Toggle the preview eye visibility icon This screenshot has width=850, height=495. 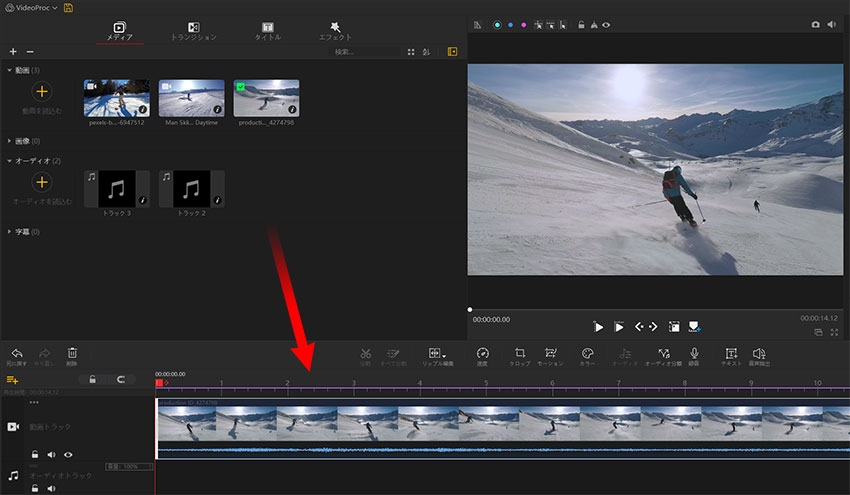606,25
